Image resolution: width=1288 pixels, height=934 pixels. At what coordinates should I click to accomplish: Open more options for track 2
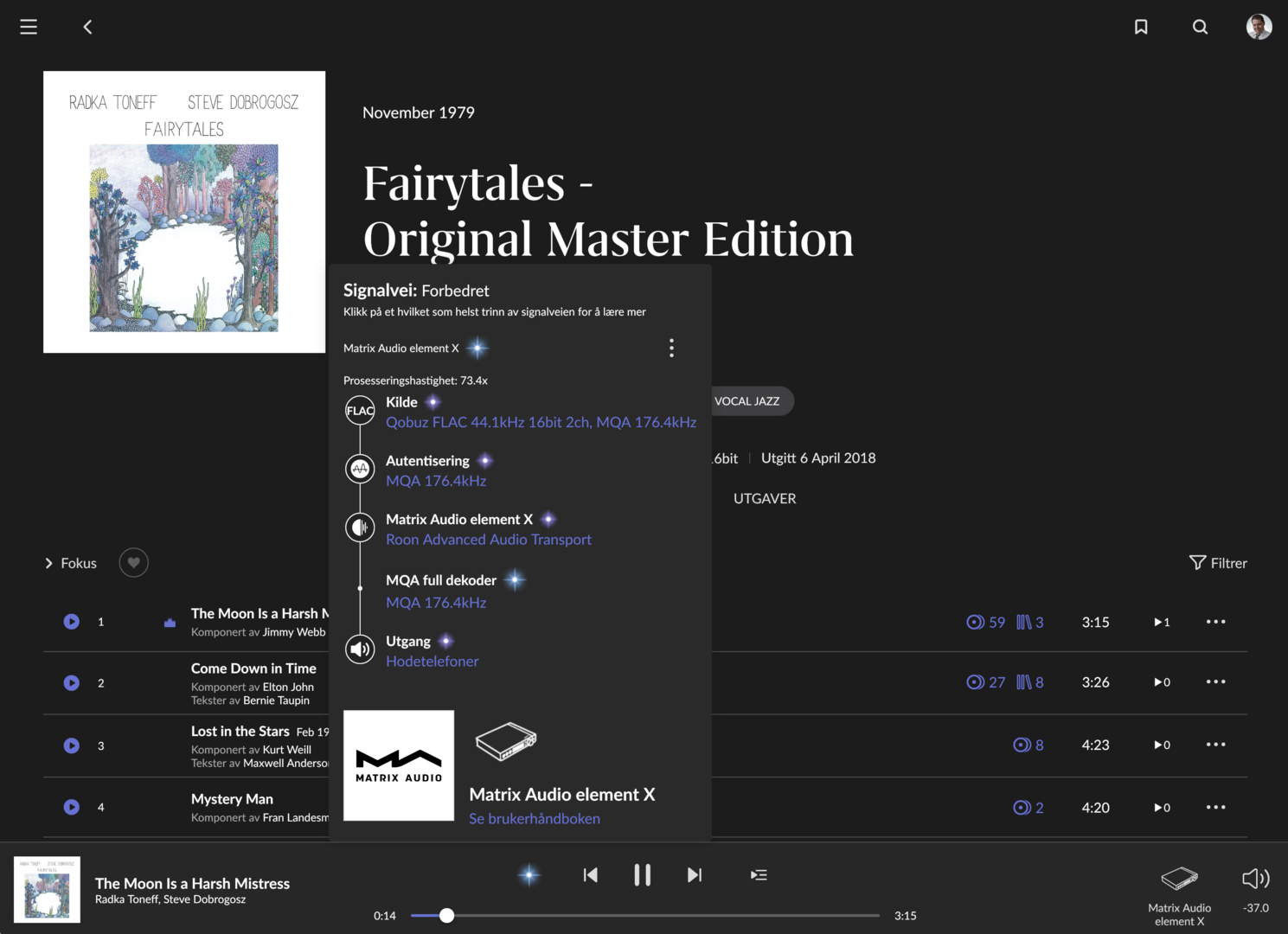1215,681
